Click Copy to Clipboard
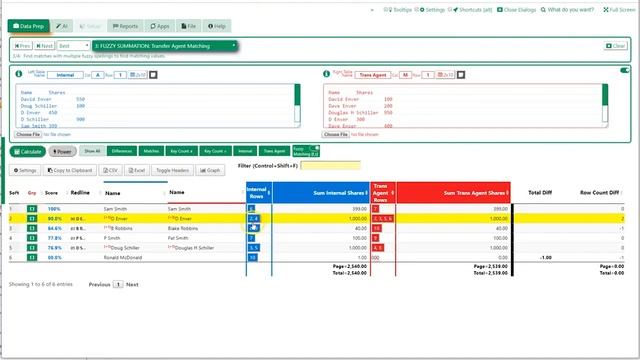This screenshot has height=360, width=640. pyautogui.click(x=70, y=170)
